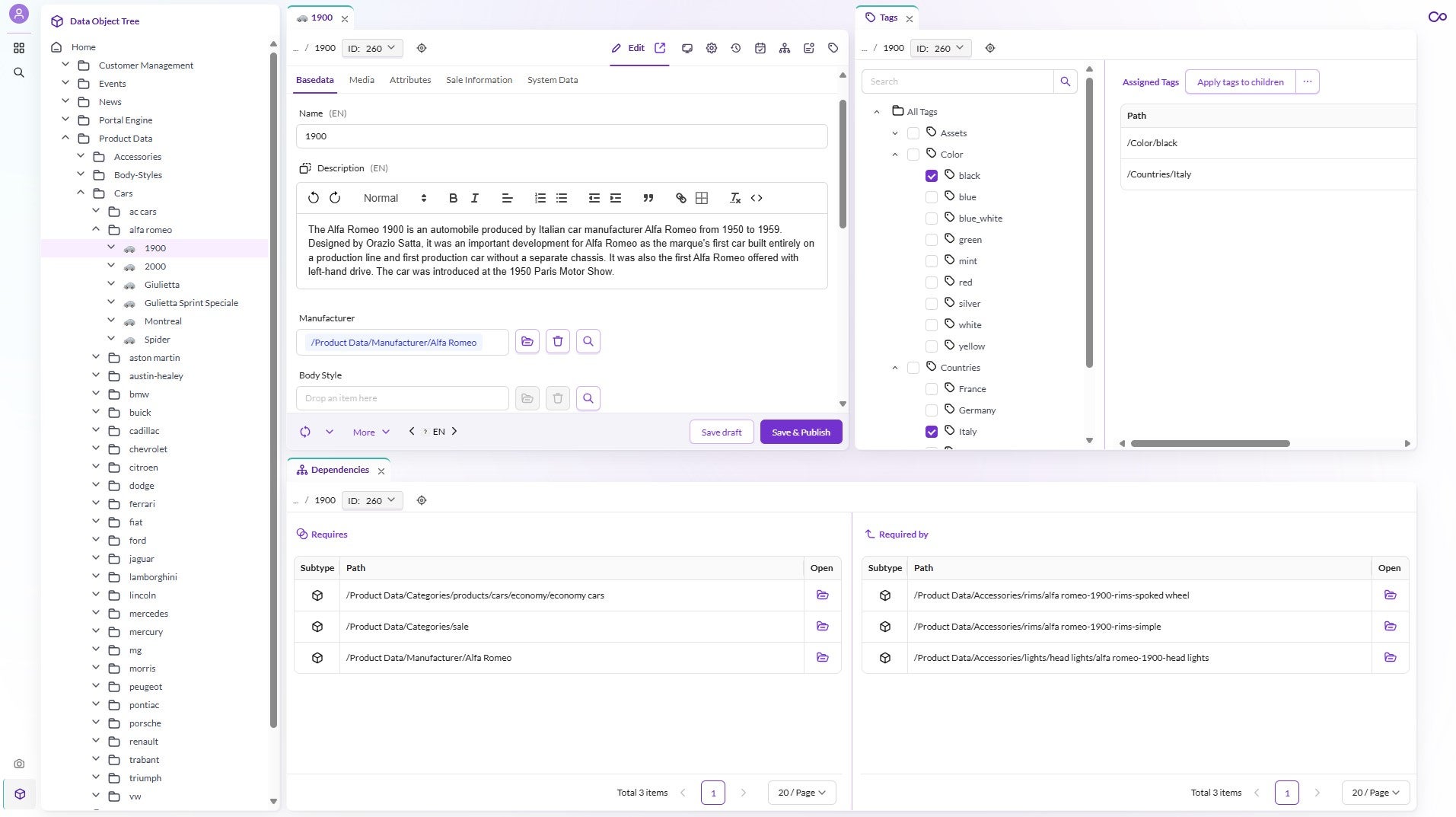This screenshot has width=1456, height=817.
Task: Check the blue color tag
Action: click(x=932, y=197)
